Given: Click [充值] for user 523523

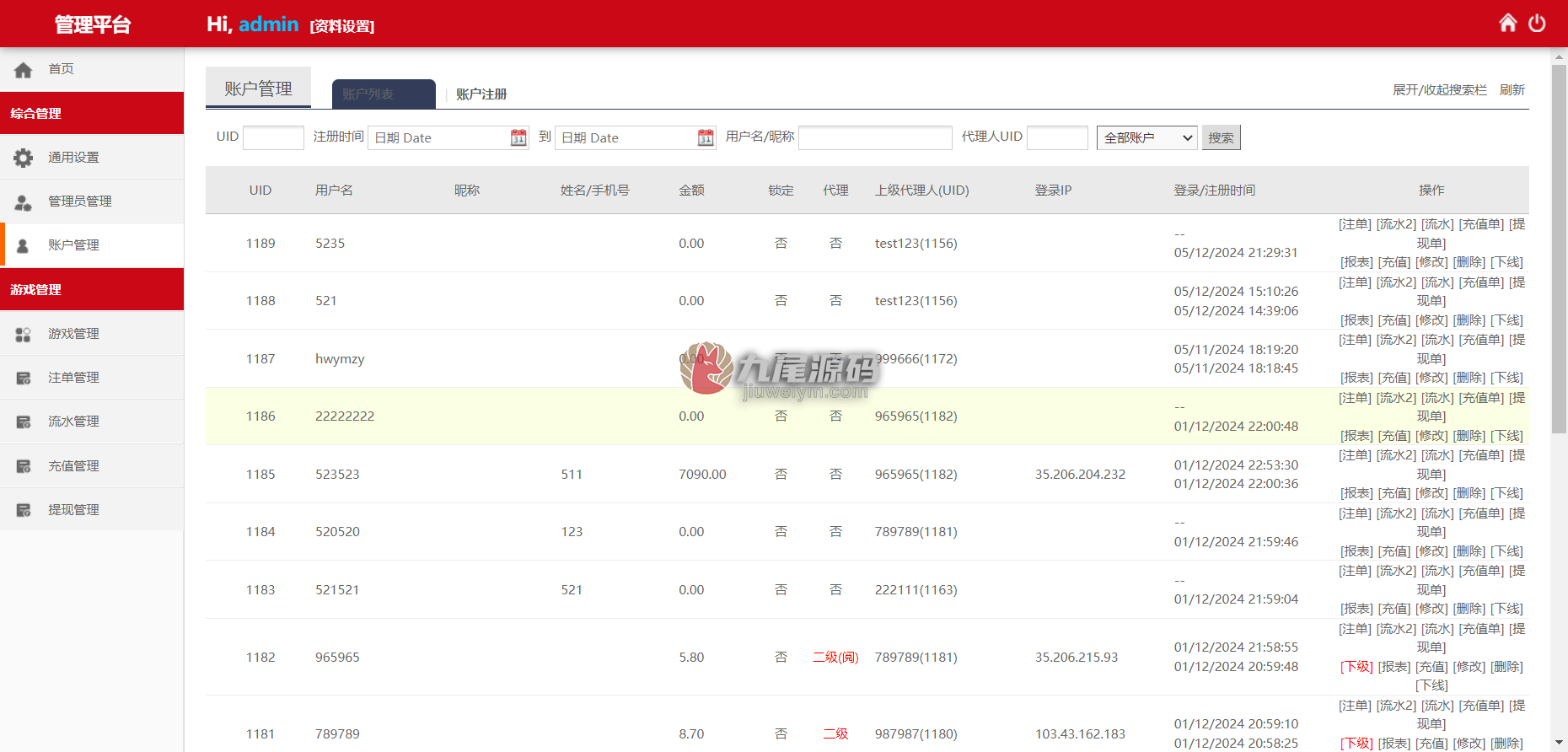Looking at the screenshot, I should [1394, 493].
